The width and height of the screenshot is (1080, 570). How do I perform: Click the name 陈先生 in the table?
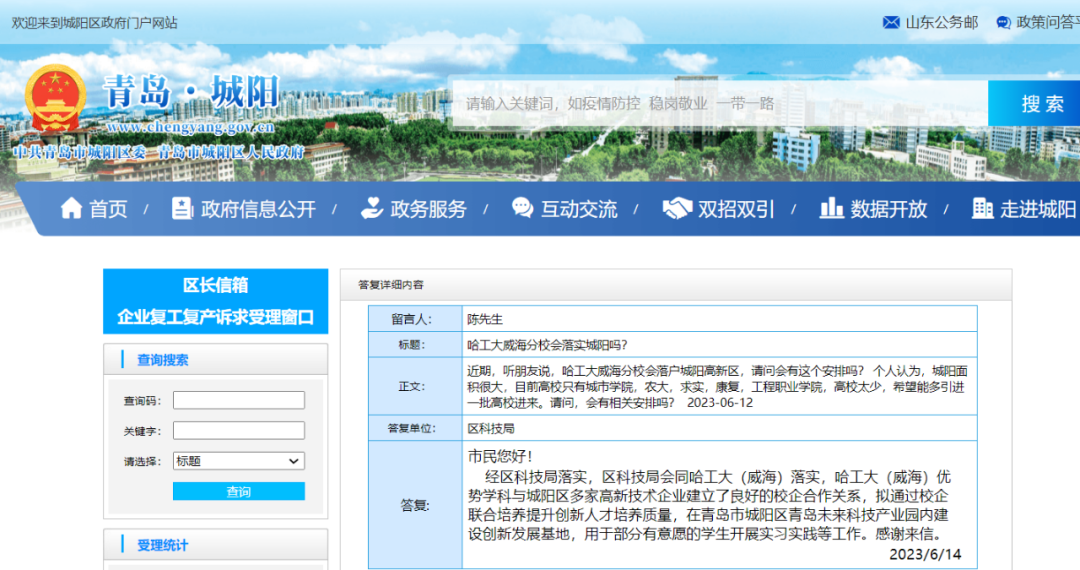pyautogui.click(x=485, y=319)
